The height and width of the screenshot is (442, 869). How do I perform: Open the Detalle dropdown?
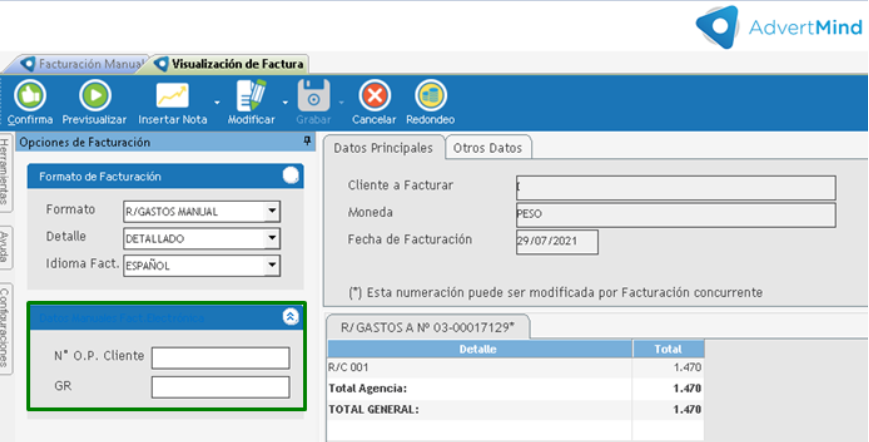pyautogui.click(x=271, y=239)
